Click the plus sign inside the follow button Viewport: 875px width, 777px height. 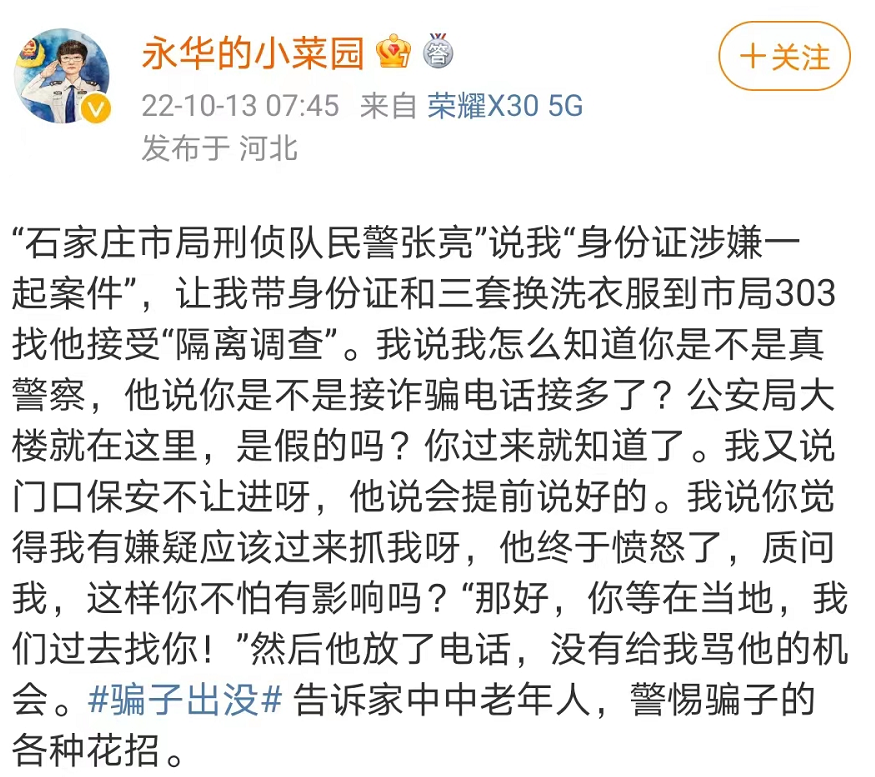coord(752,57)
